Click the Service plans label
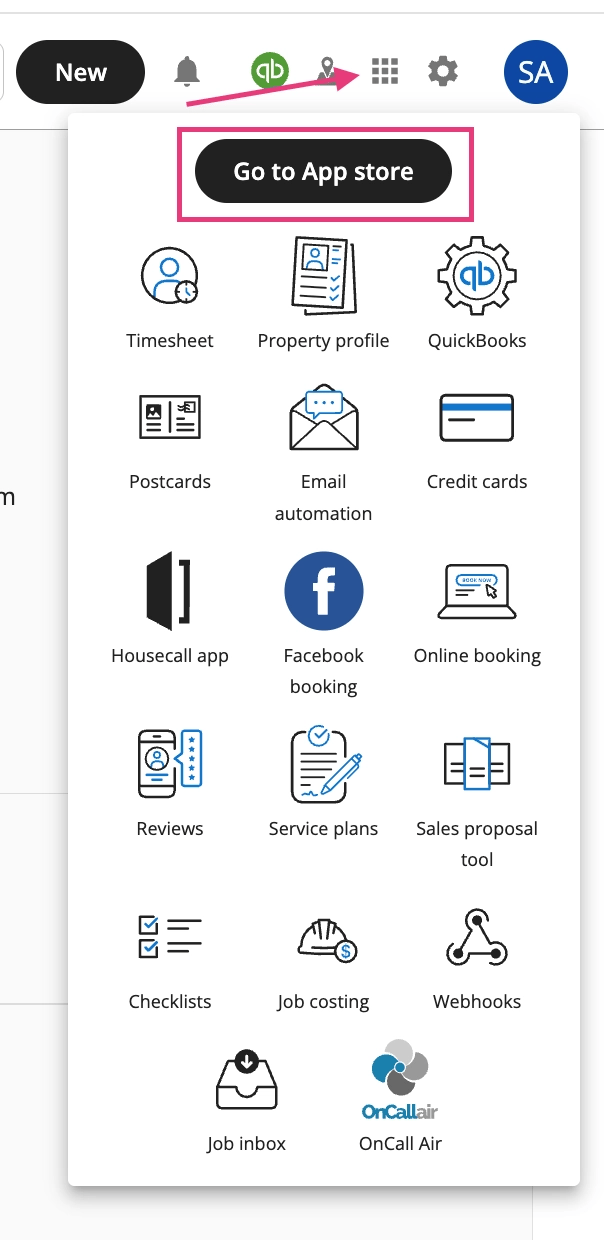 point(323,829)
